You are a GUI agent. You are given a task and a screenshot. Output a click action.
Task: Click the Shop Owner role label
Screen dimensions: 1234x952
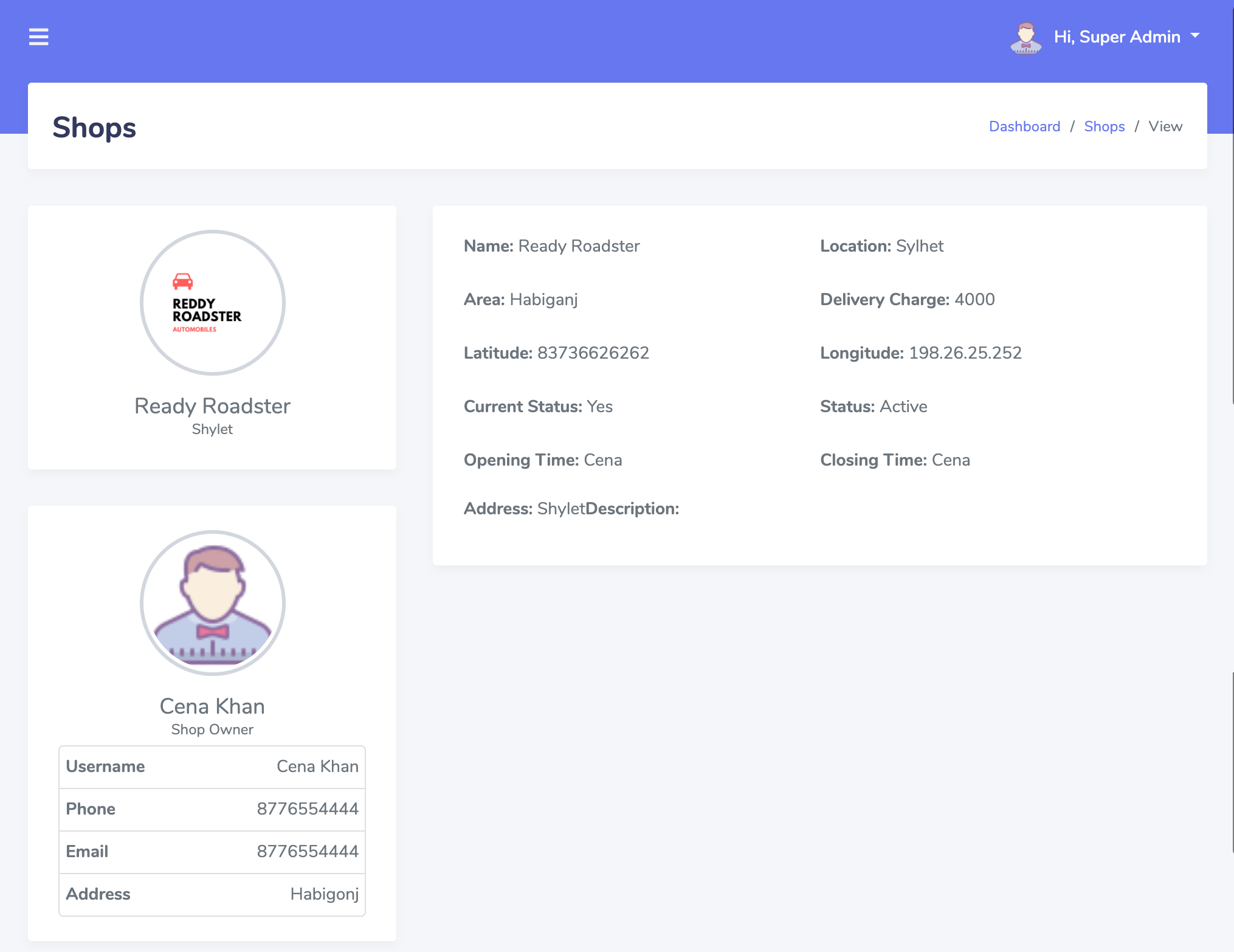[x=212, y=730]
